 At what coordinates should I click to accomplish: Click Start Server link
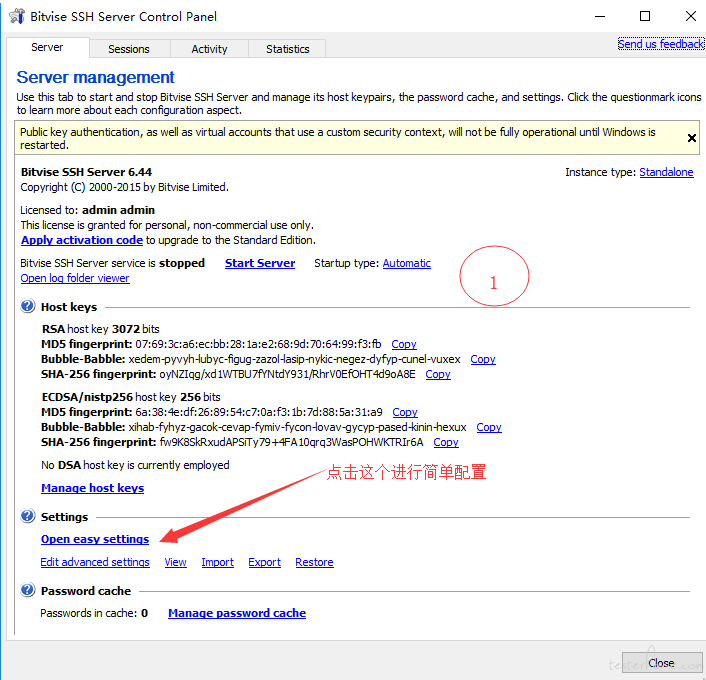click(x=260, y=263)
